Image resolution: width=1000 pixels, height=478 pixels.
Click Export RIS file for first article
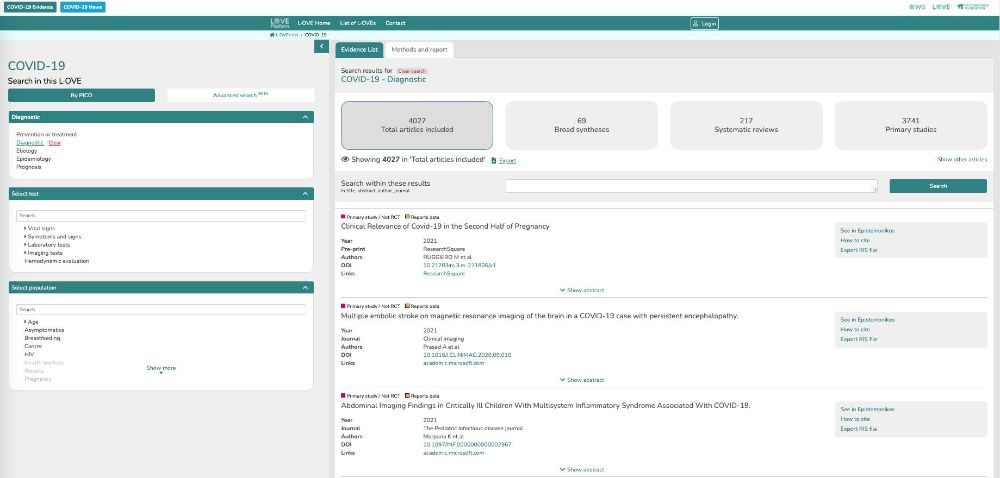[858, 249]
